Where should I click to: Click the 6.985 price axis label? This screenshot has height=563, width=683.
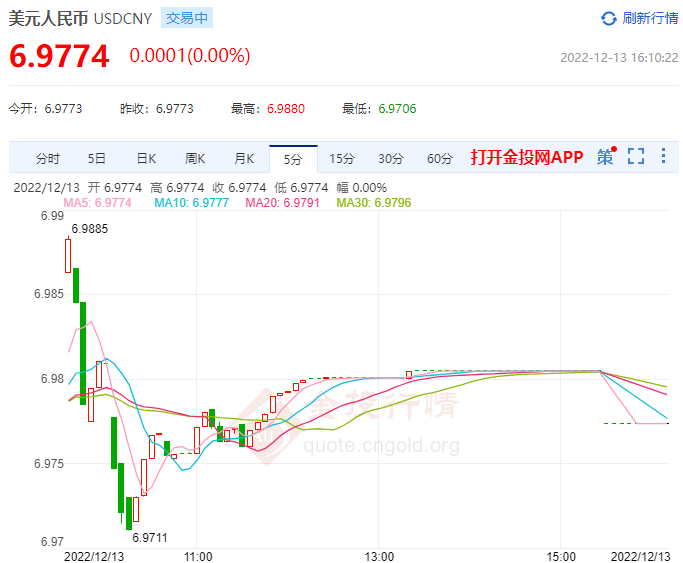49,294
